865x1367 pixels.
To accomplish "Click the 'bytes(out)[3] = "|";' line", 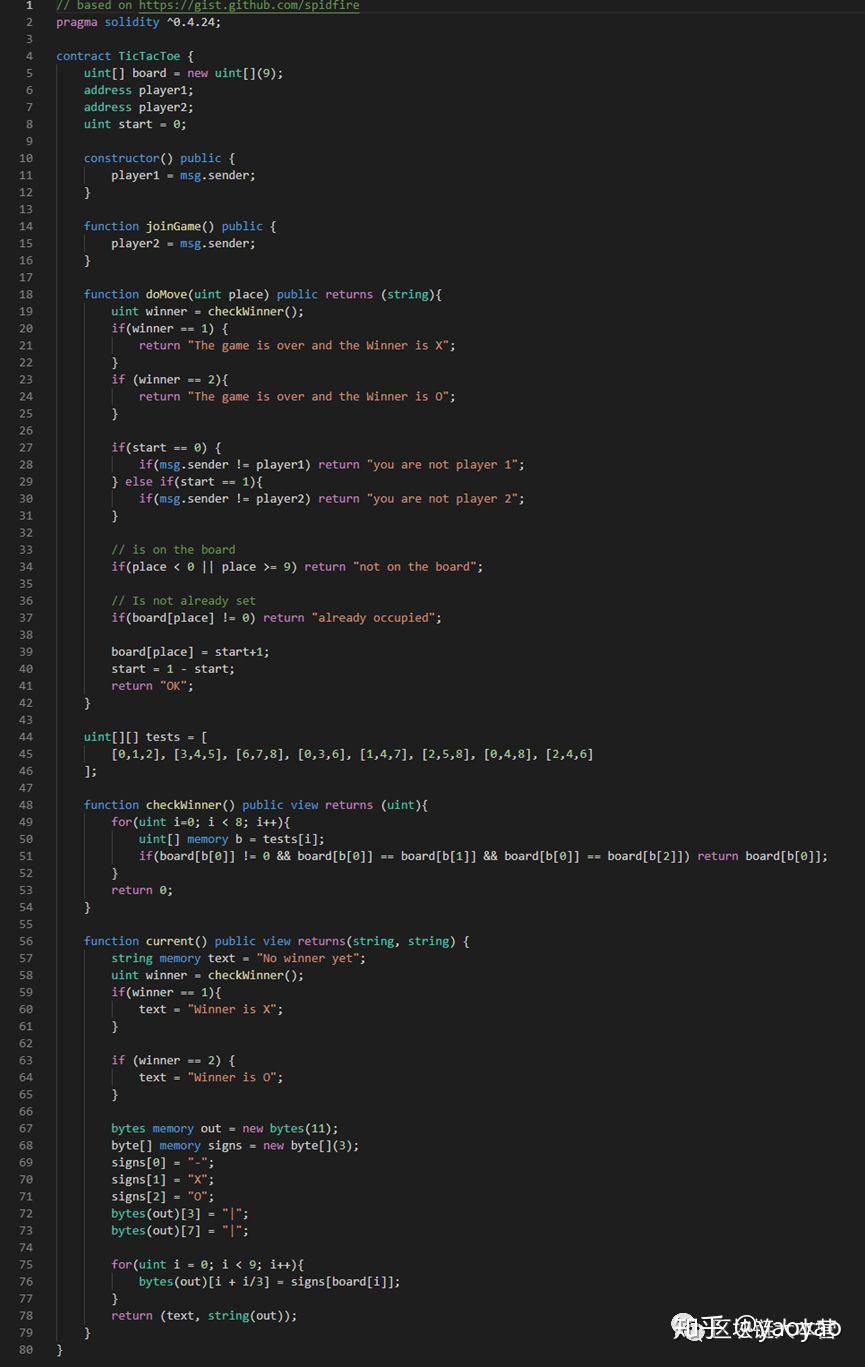I will (x=180, y=1213).
